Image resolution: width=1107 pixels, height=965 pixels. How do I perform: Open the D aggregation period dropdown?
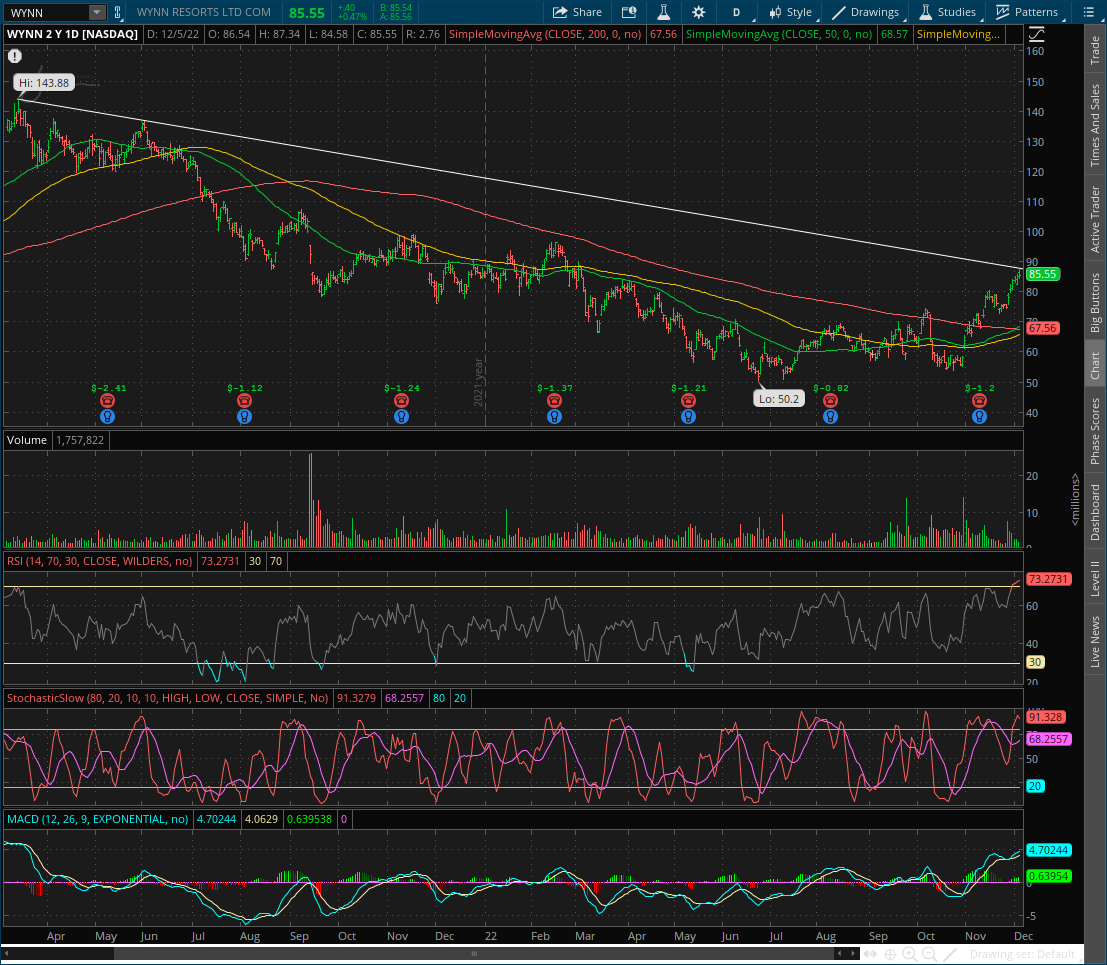click(x=738, y=12)
